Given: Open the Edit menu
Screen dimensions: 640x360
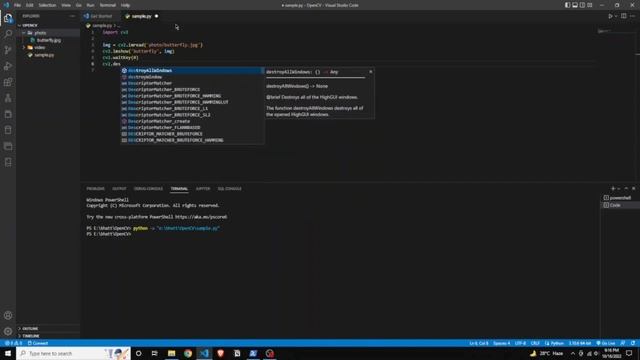Looking at the screenshot, I should click(x=30, y=5).
